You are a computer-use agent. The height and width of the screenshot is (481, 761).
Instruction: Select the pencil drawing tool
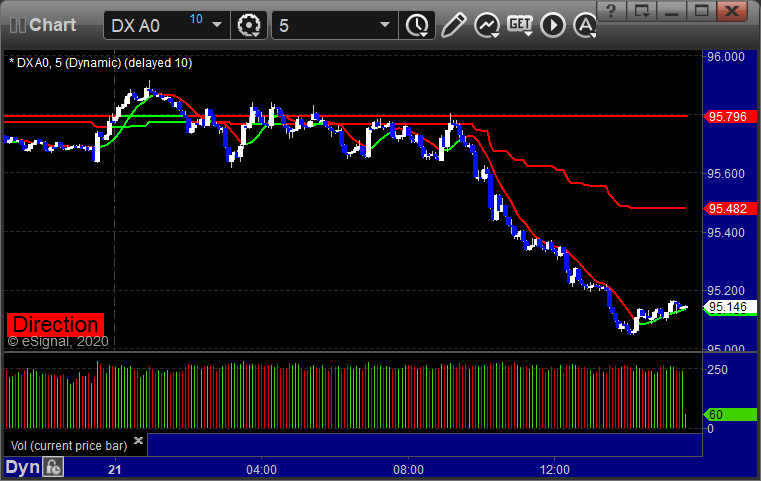(453, 25)
